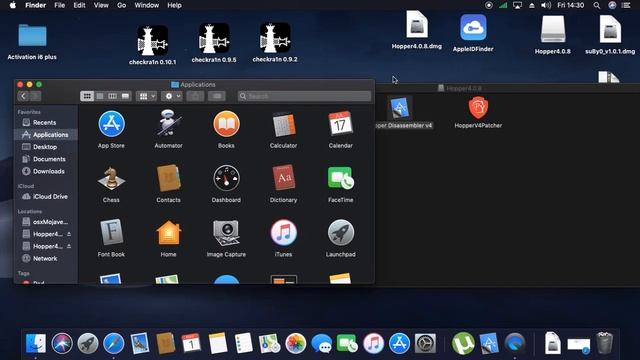Open the App Store application icon
640x360 pixels.
111,124
